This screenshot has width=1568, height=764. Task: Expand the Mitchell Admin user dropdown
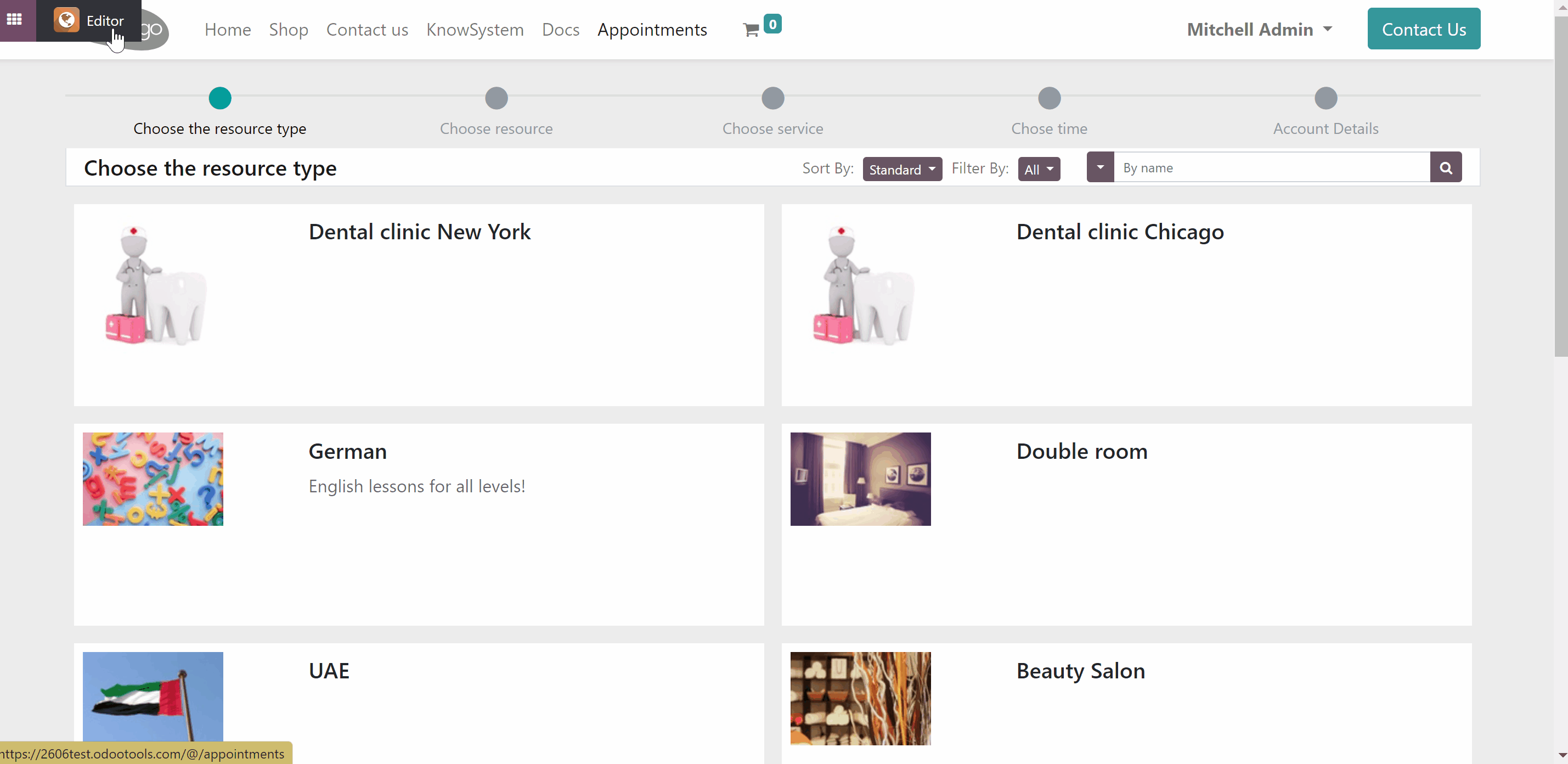[x=1259, y=29]
